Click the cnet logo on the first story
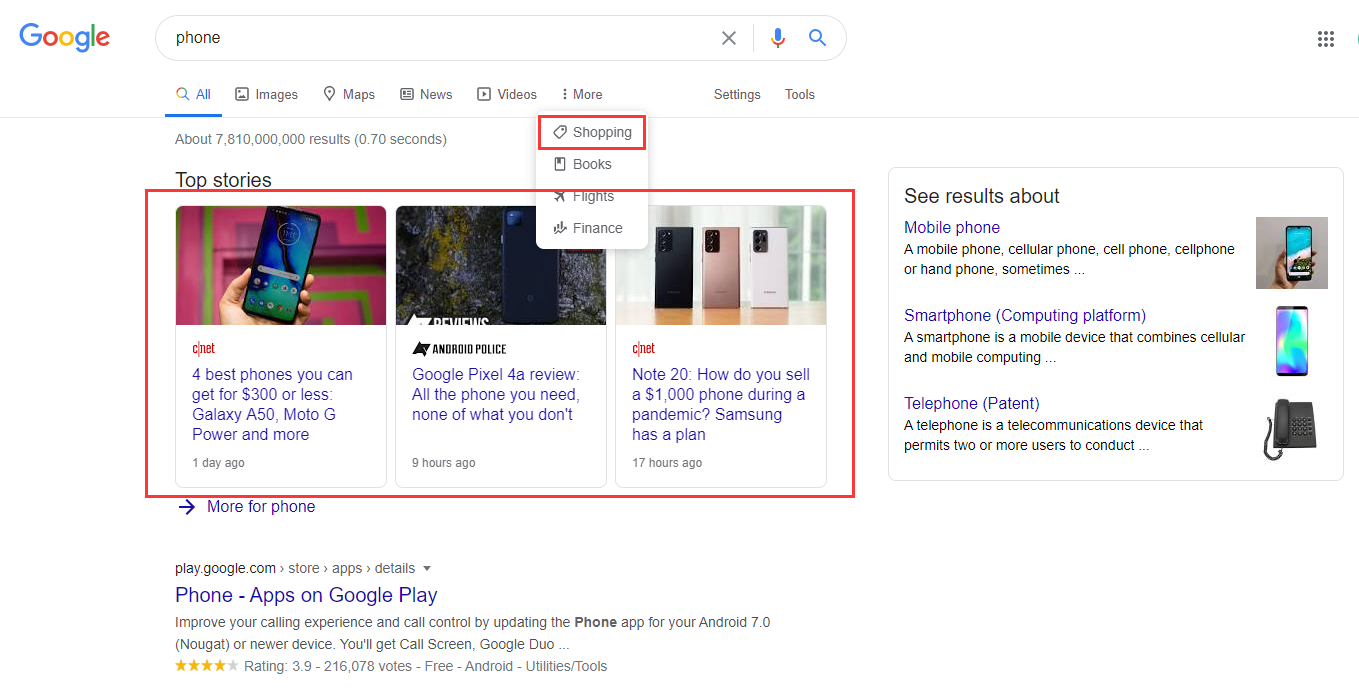 tap(203, 348)
